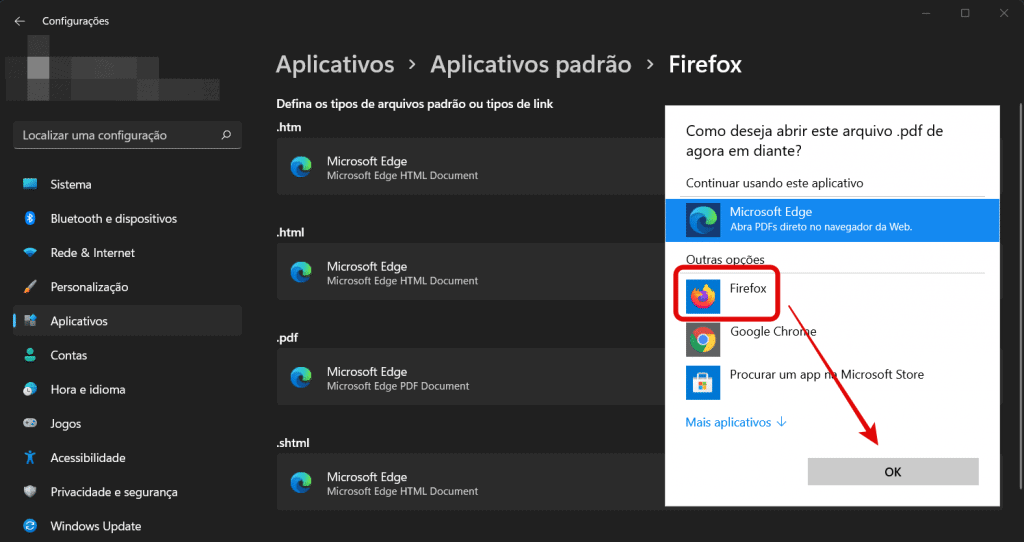This screenshot has width=1024, height=542.
Task: Click the Jogos gamepad icon
Action: coord(30,423)
